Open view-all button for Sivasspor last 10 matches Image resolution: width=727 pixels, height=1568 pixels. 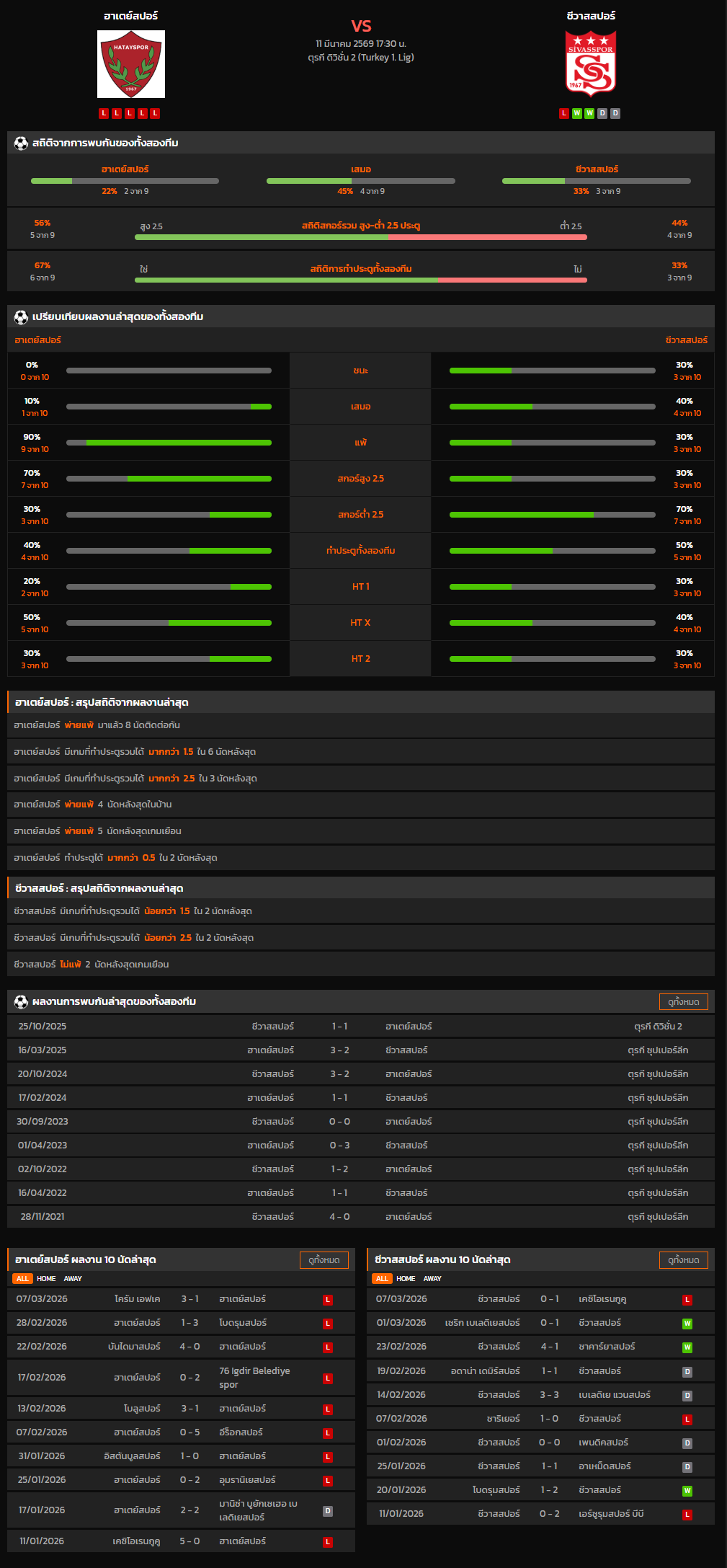[683, 1260]
